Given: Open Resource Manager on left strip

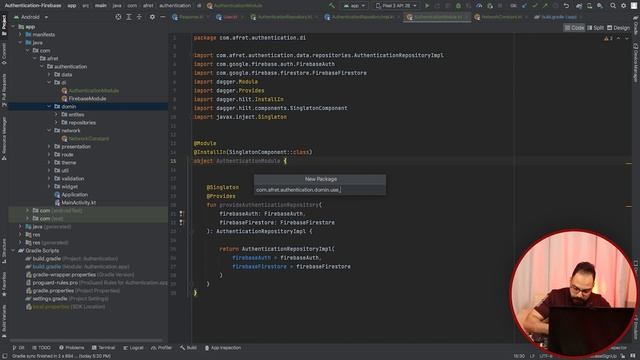Looking at the screenshot, I should click(x=4, y=139).
